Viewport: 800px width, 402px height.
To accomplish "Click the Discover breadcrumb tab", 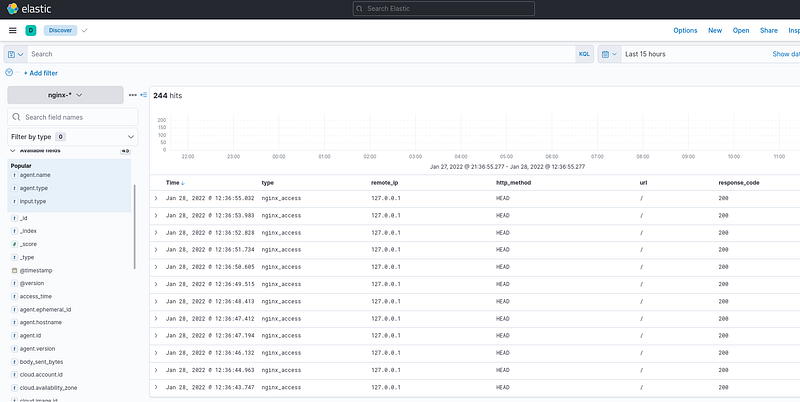I will coord(60,31).
